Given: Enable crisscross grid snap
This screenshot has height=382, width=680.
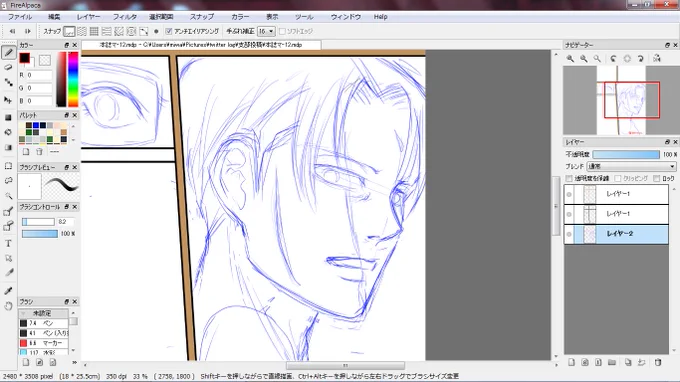Looking at the screenshot, I should click(94, 31).
